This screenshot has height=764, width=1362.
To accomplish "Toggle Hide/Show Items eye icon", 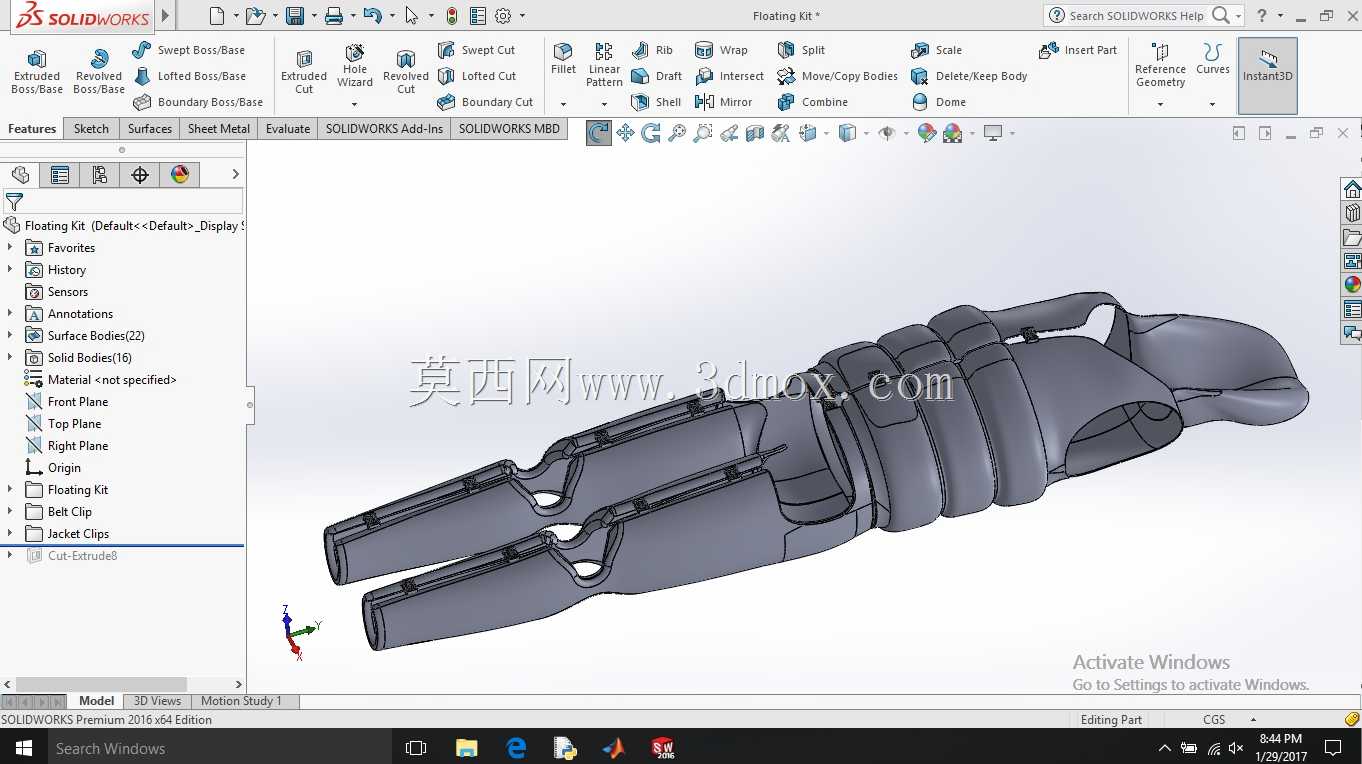I will [886, 133].
